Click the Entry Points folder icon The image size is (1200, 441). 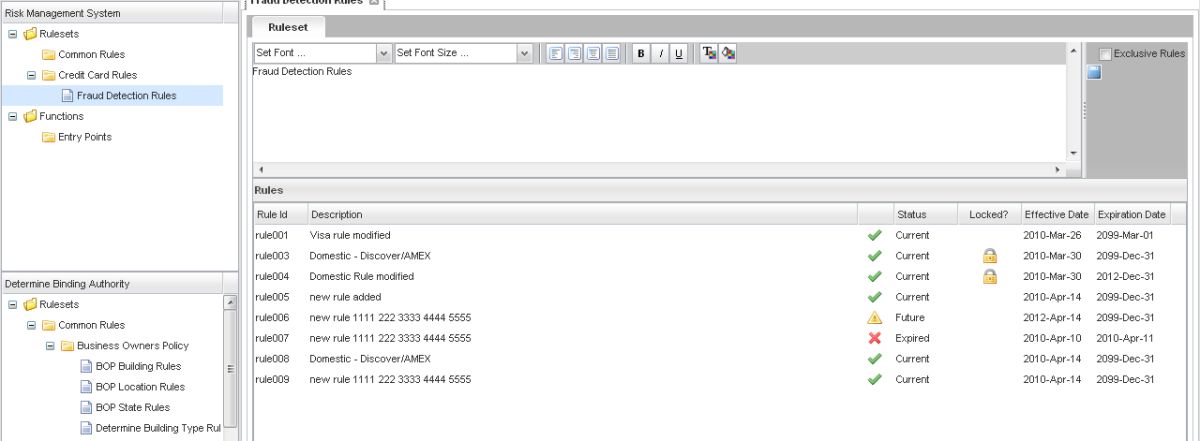click(48, 137)
